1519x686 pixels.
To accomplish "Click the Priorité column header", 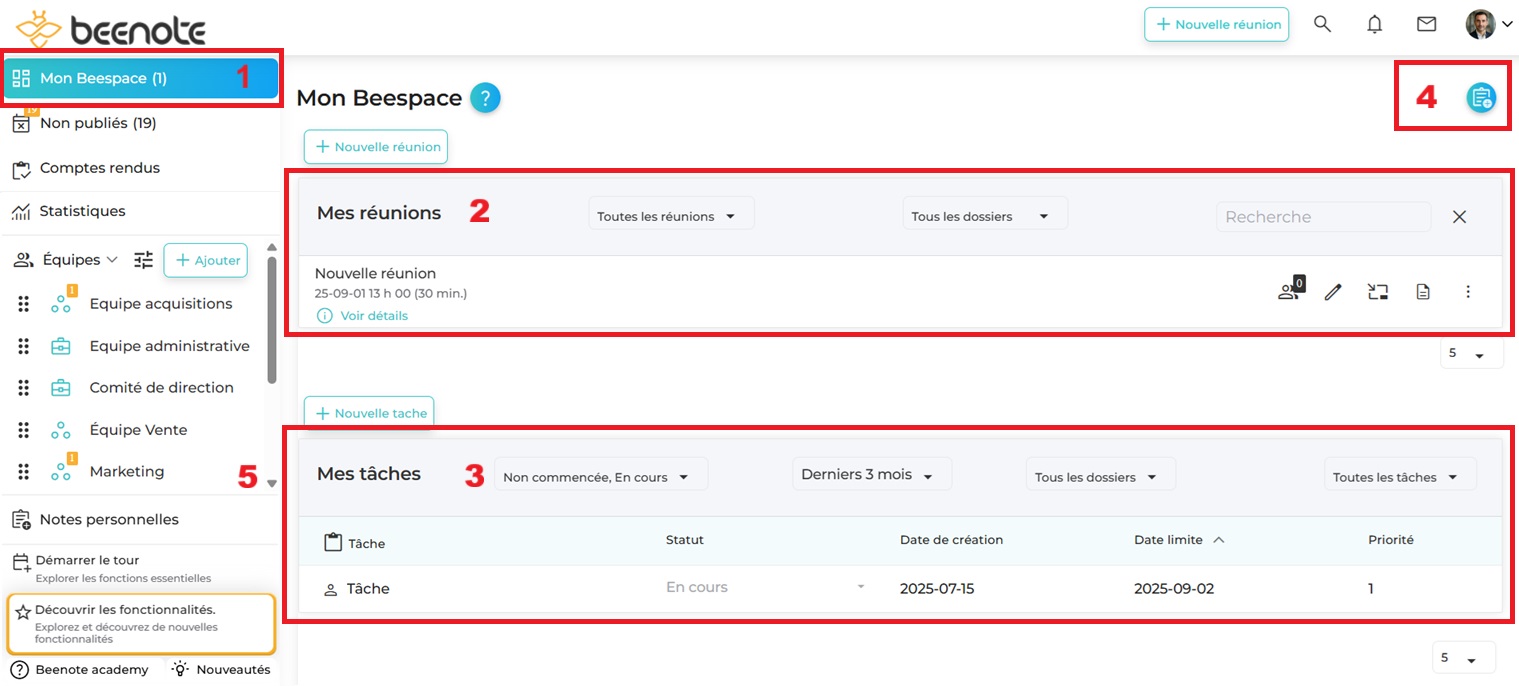I will coord(1391,539).
